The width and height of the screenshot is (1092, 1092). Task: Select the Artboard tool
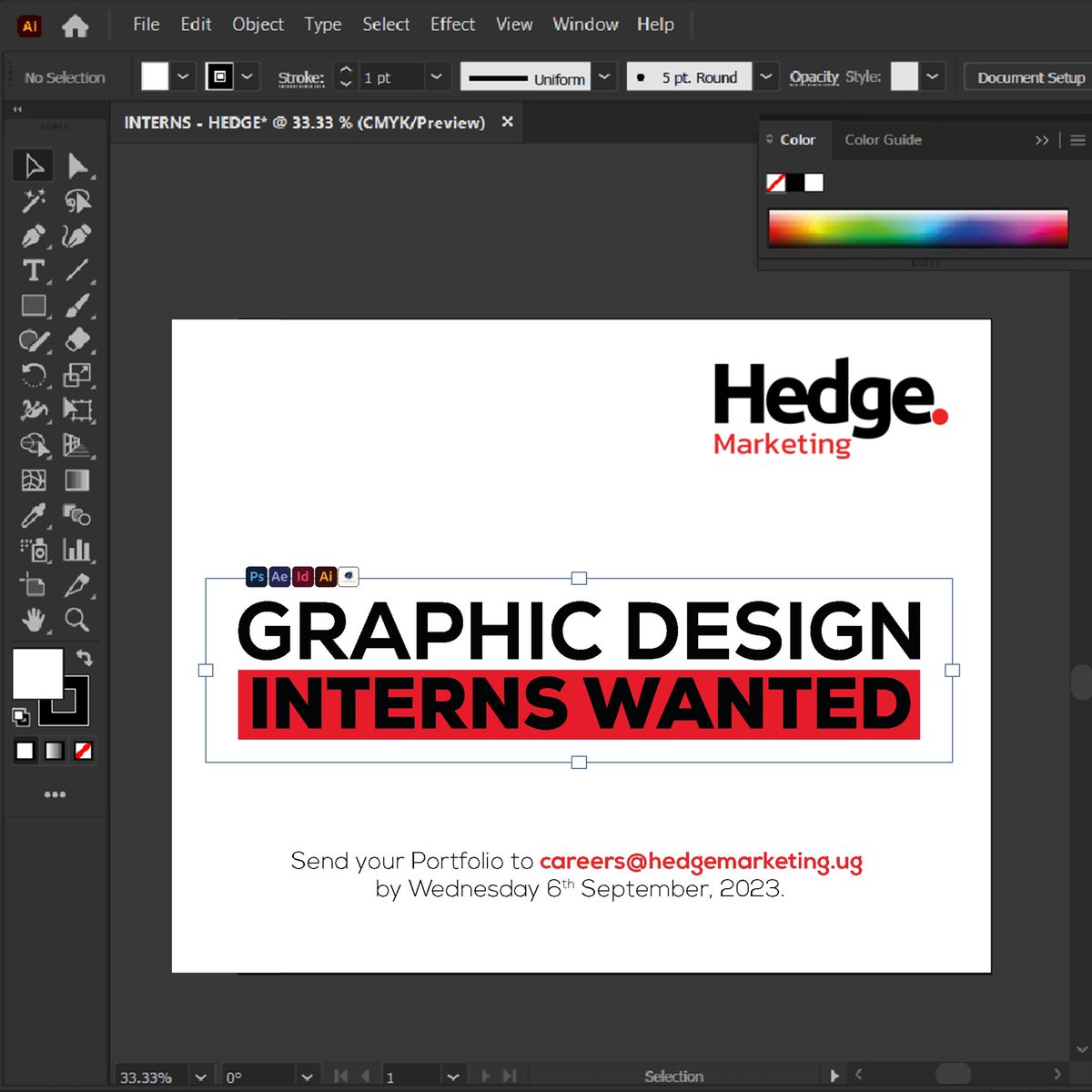(x=34, y=585)
